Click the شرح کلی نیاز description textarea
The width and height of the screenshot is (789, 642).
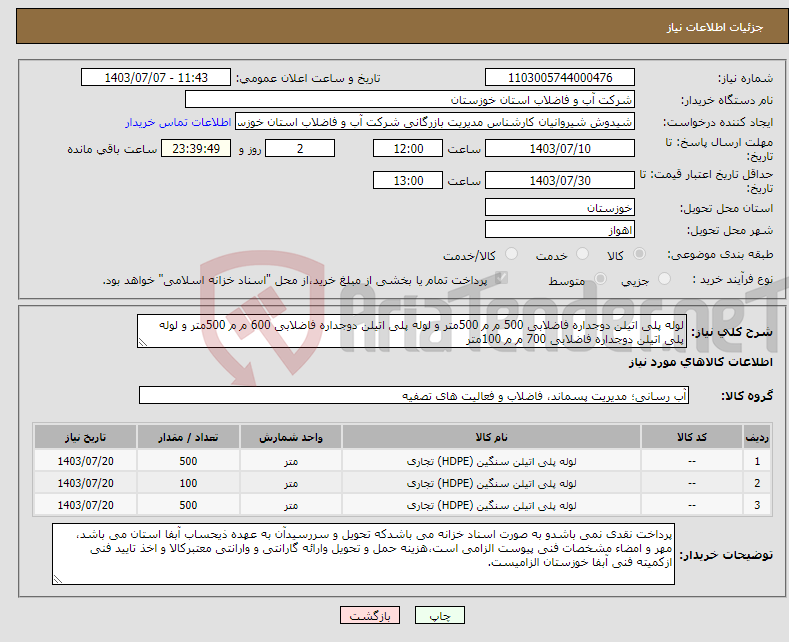coord(412,331)
